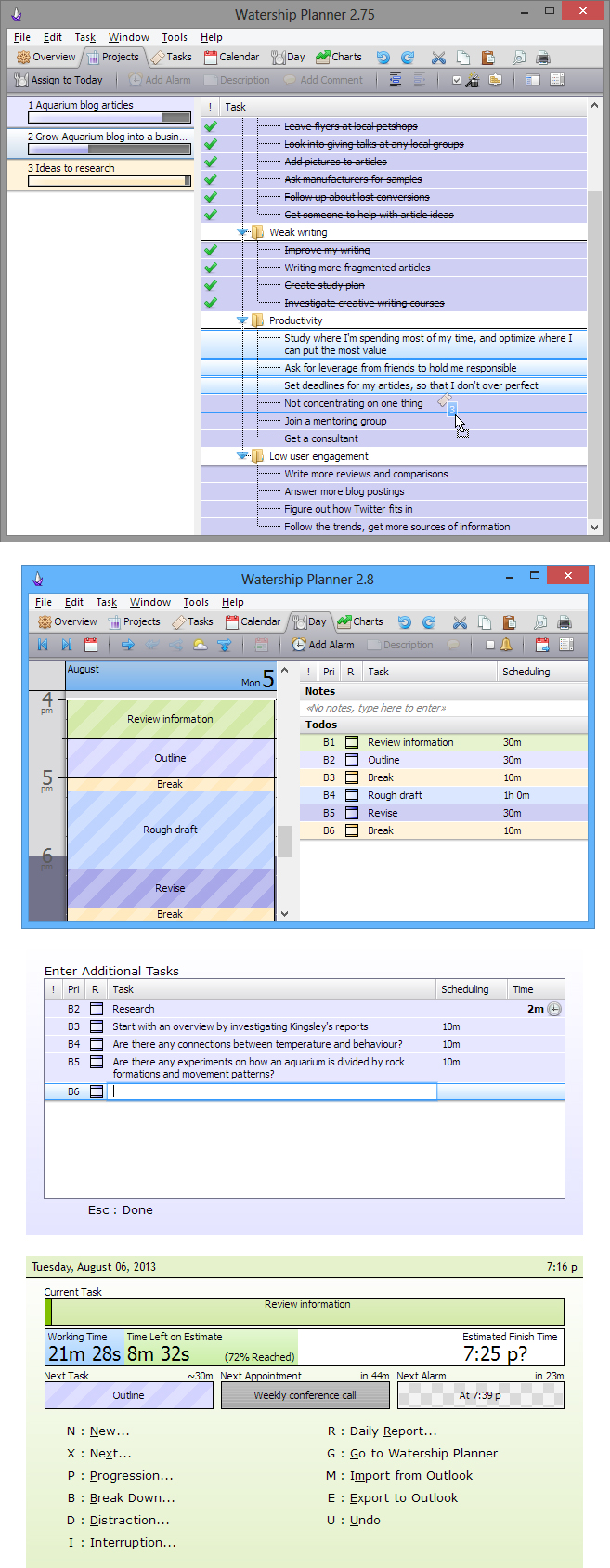Open Overview tab in Watership Planner 2.75
610x1568 pixels.
click(46, 57)
